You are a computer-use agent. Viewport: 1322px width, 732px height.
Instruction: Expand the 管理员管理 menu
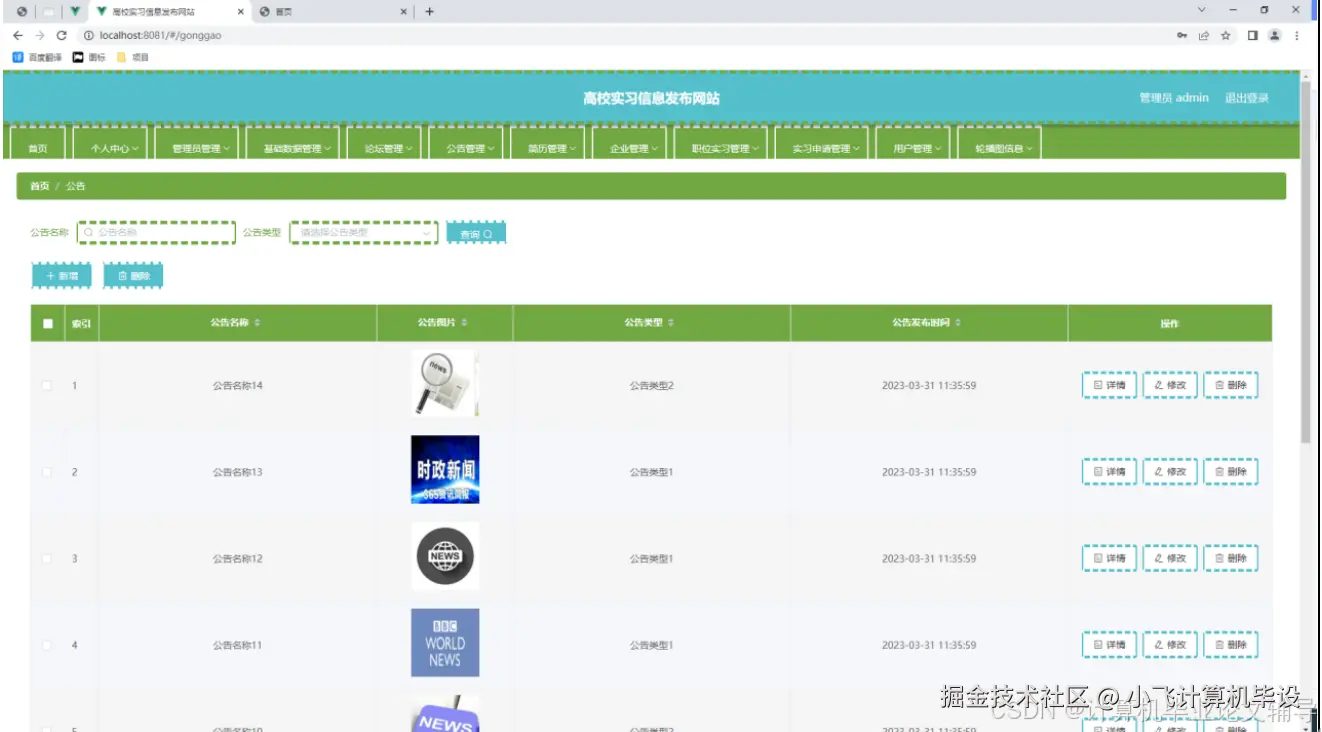(x=196, y=142)
